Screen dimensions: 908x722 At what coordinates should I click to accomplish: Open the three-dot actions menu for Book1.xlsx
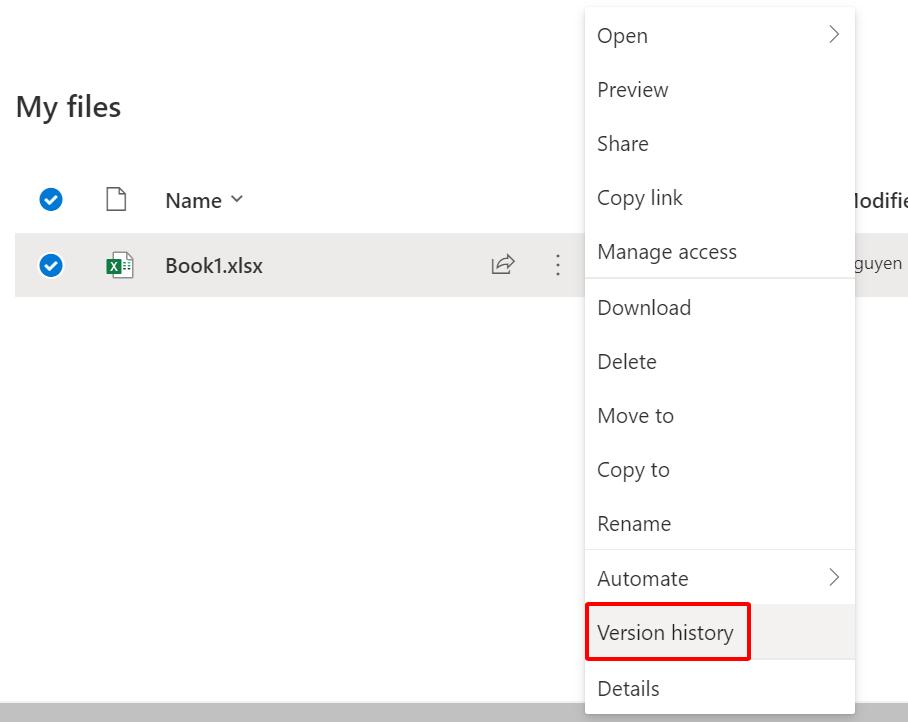558,265
